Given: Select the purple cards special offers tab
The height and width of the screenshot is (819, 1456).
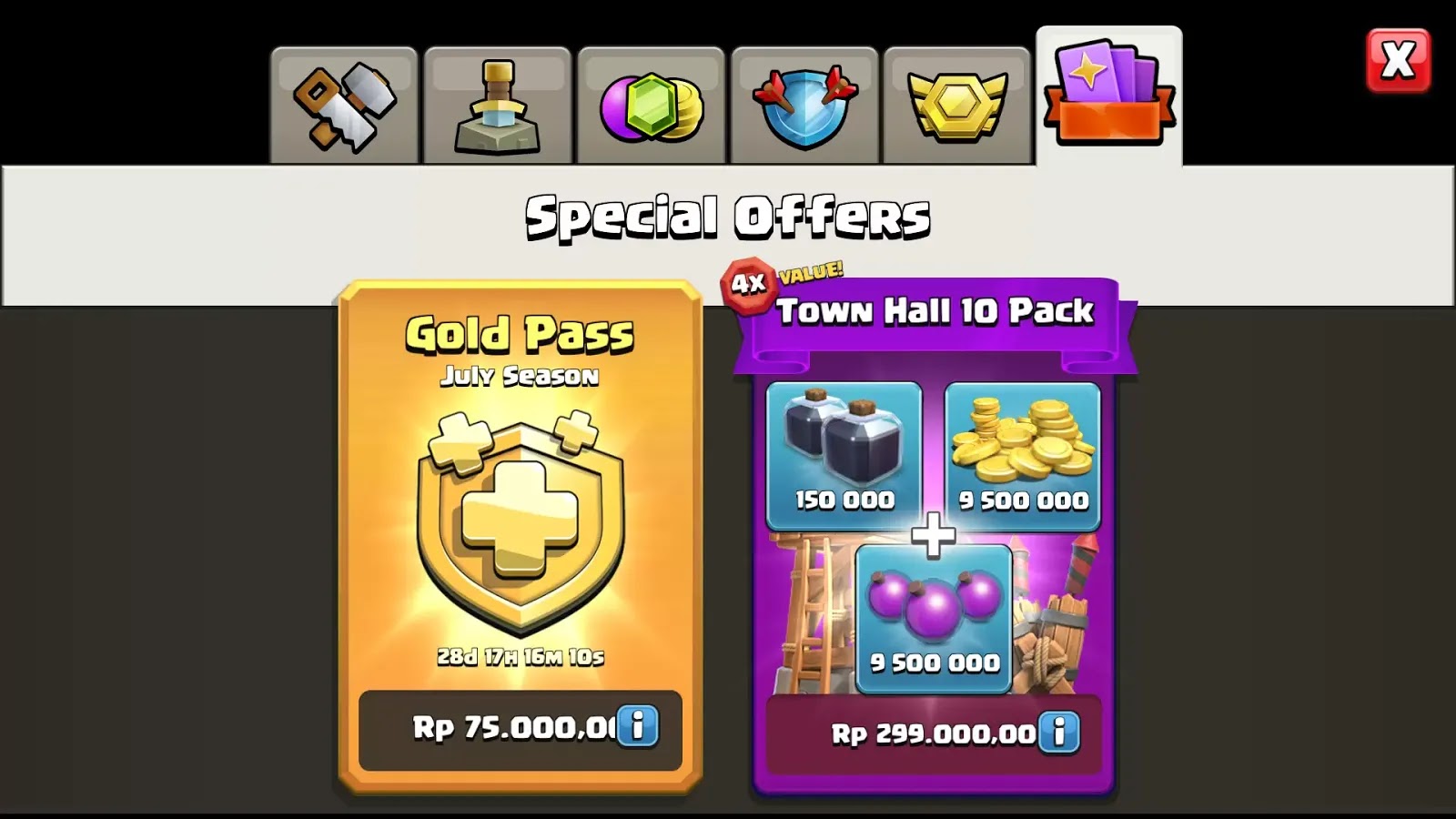Looking at the screenshot, I should (1109, 96).
